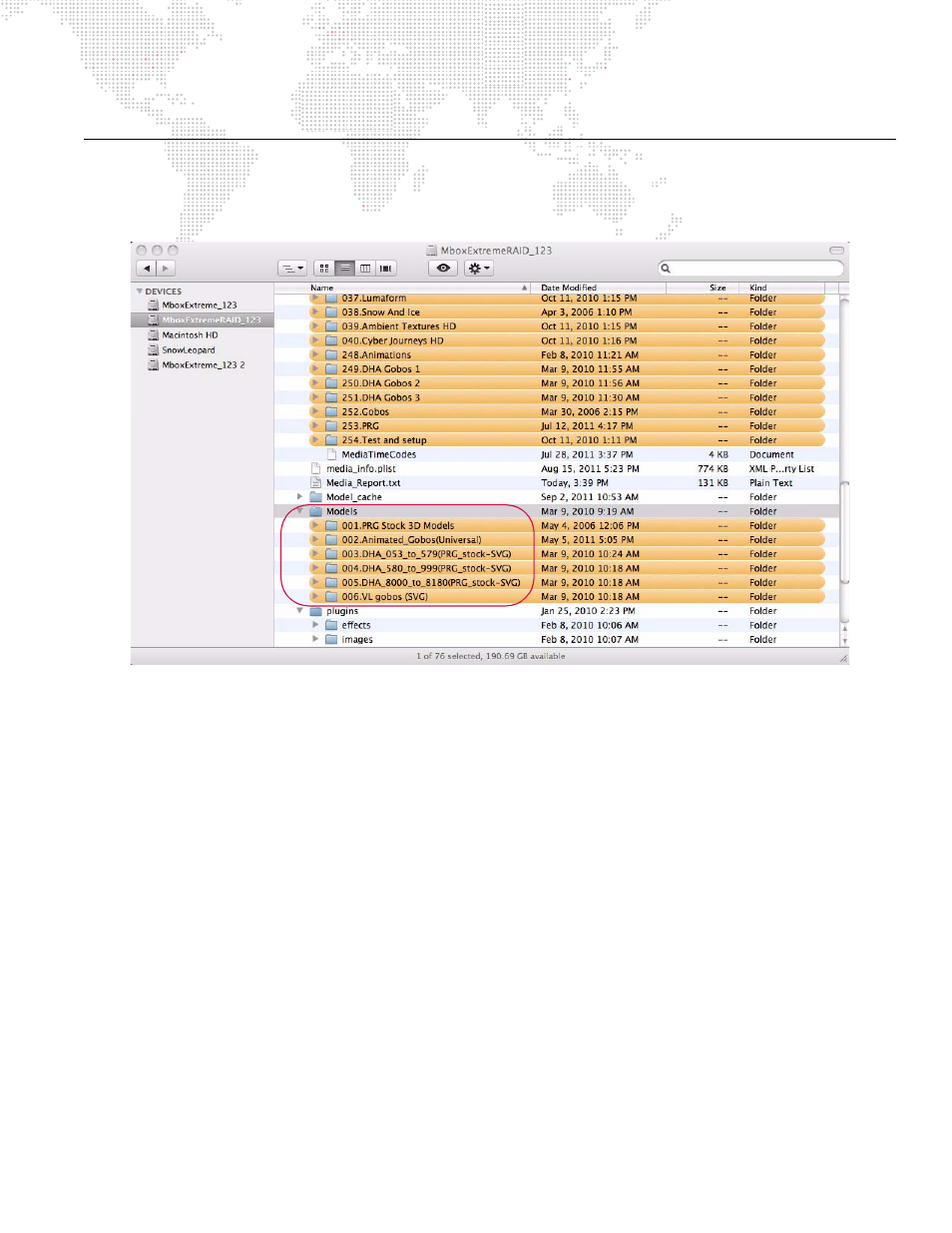Collapse the Models folder disclosure triangle
952x1233 pixels.
coord(299,511)
